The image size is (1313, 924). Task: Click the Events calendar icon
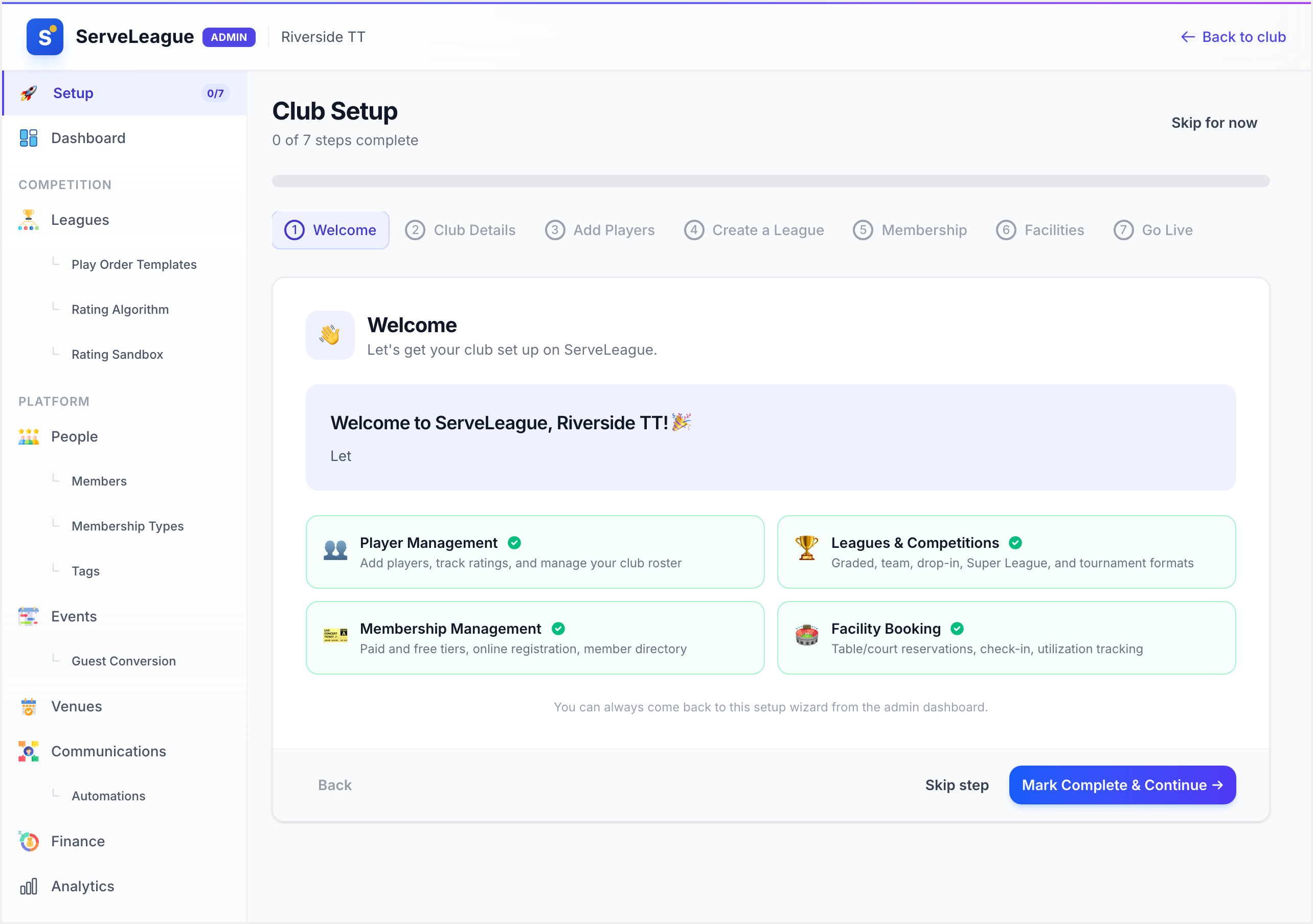[x=29, y=616]
